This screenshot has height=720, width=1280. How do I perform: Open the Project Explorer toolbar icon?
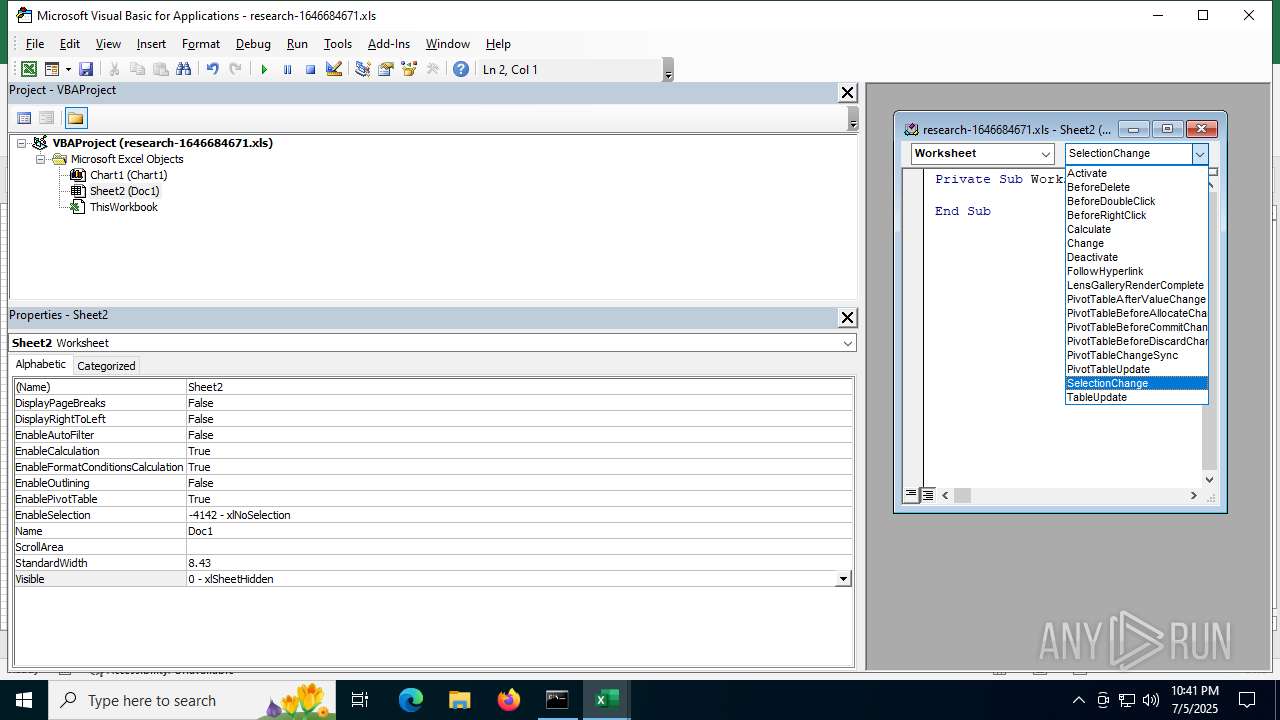[362, 69]
